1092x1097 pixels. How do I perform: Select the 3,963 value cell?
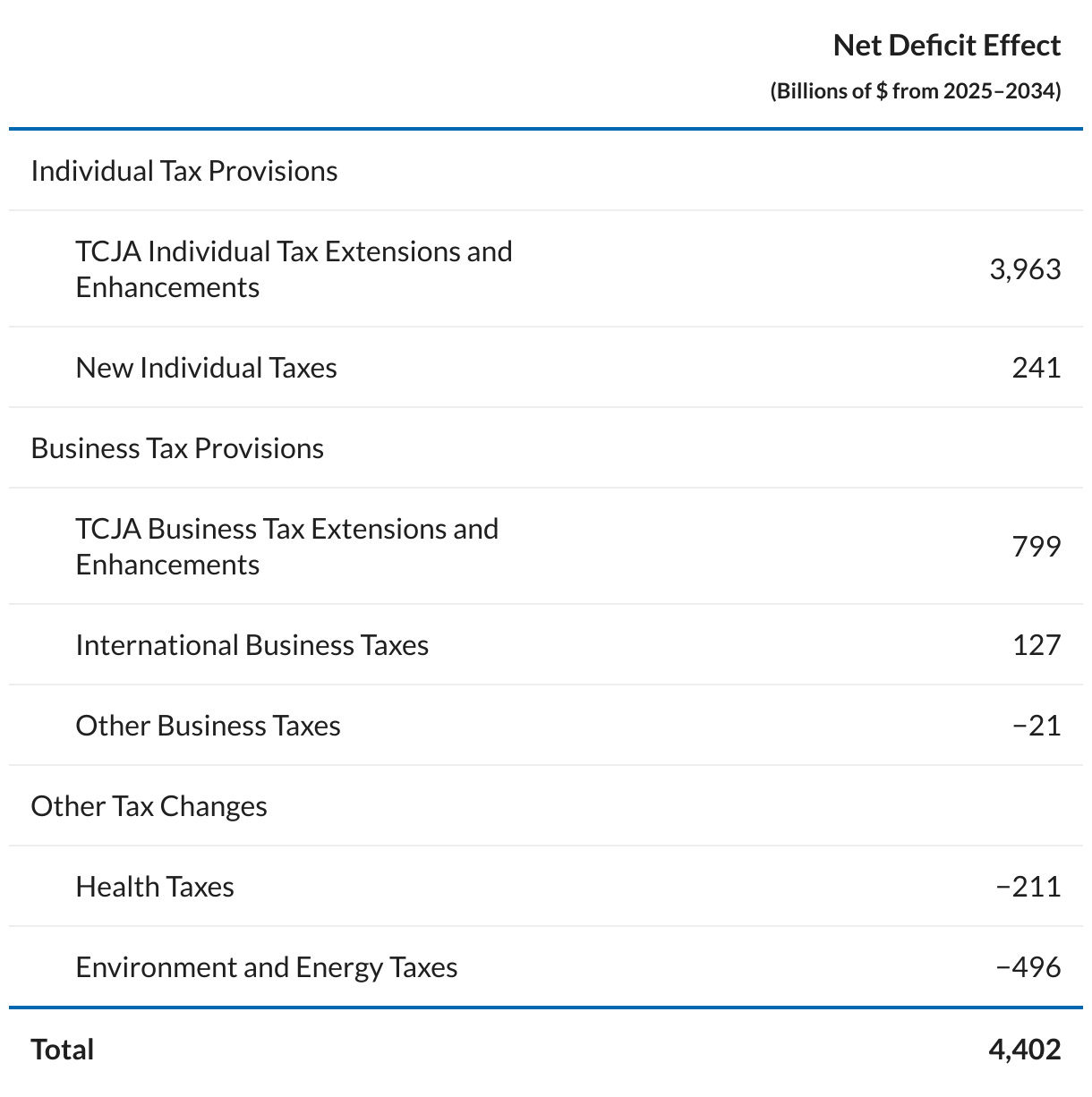click(x=1025, y=269)
